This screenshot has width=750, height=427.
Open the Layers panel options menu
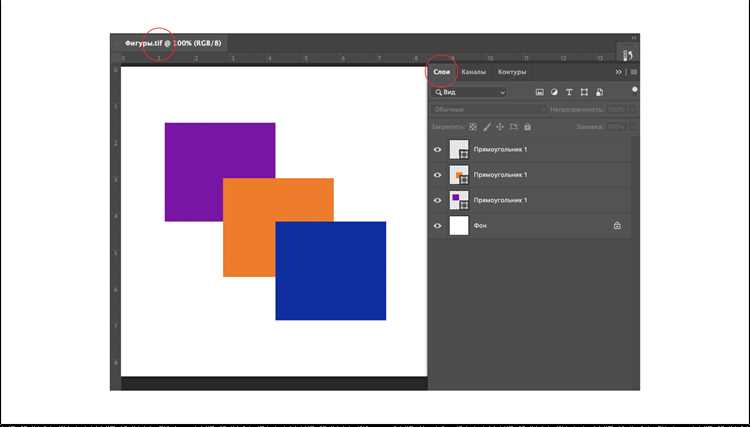coord(634,72)
